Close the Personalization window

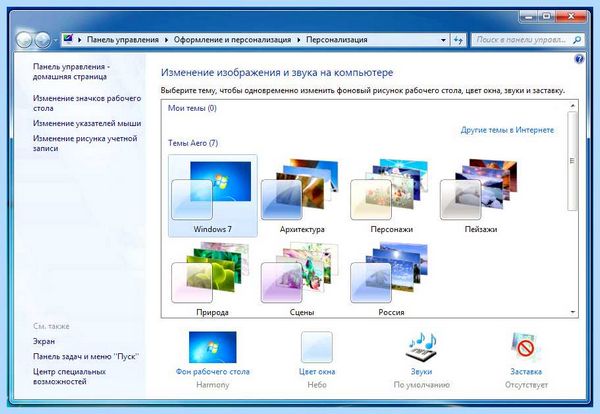pos(571,16)
